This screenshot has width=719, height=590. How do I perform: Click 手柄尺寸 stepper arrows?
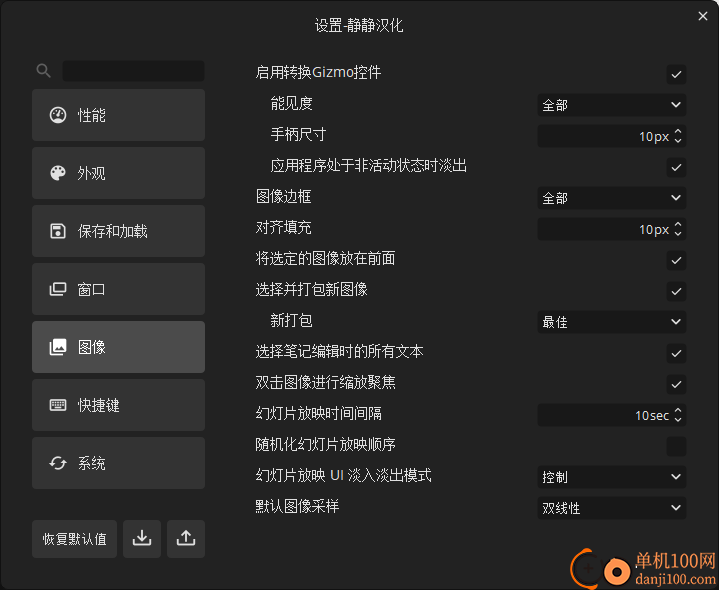[678, 136]
